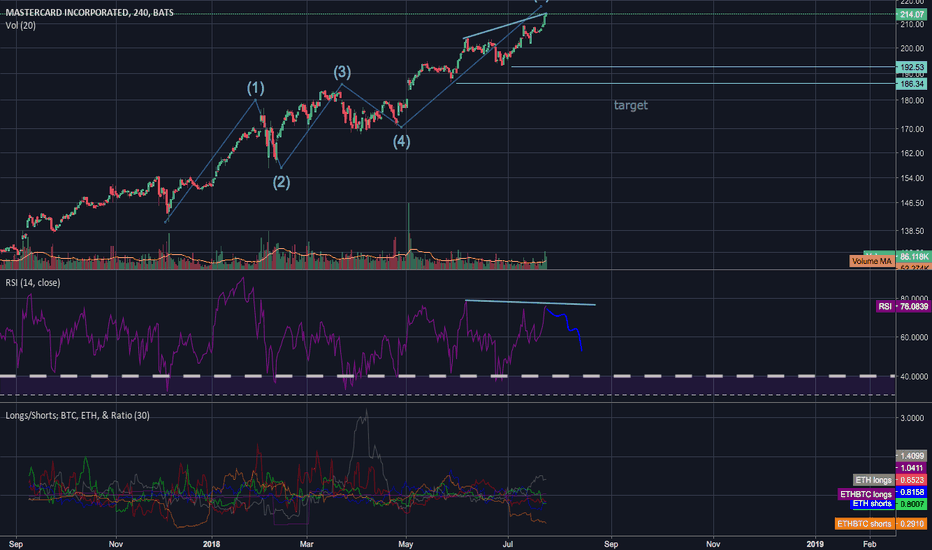This screenshot has height=550, width=932.
Task: Click the 154.00 price axis label
Action: [x=912, y=178]
